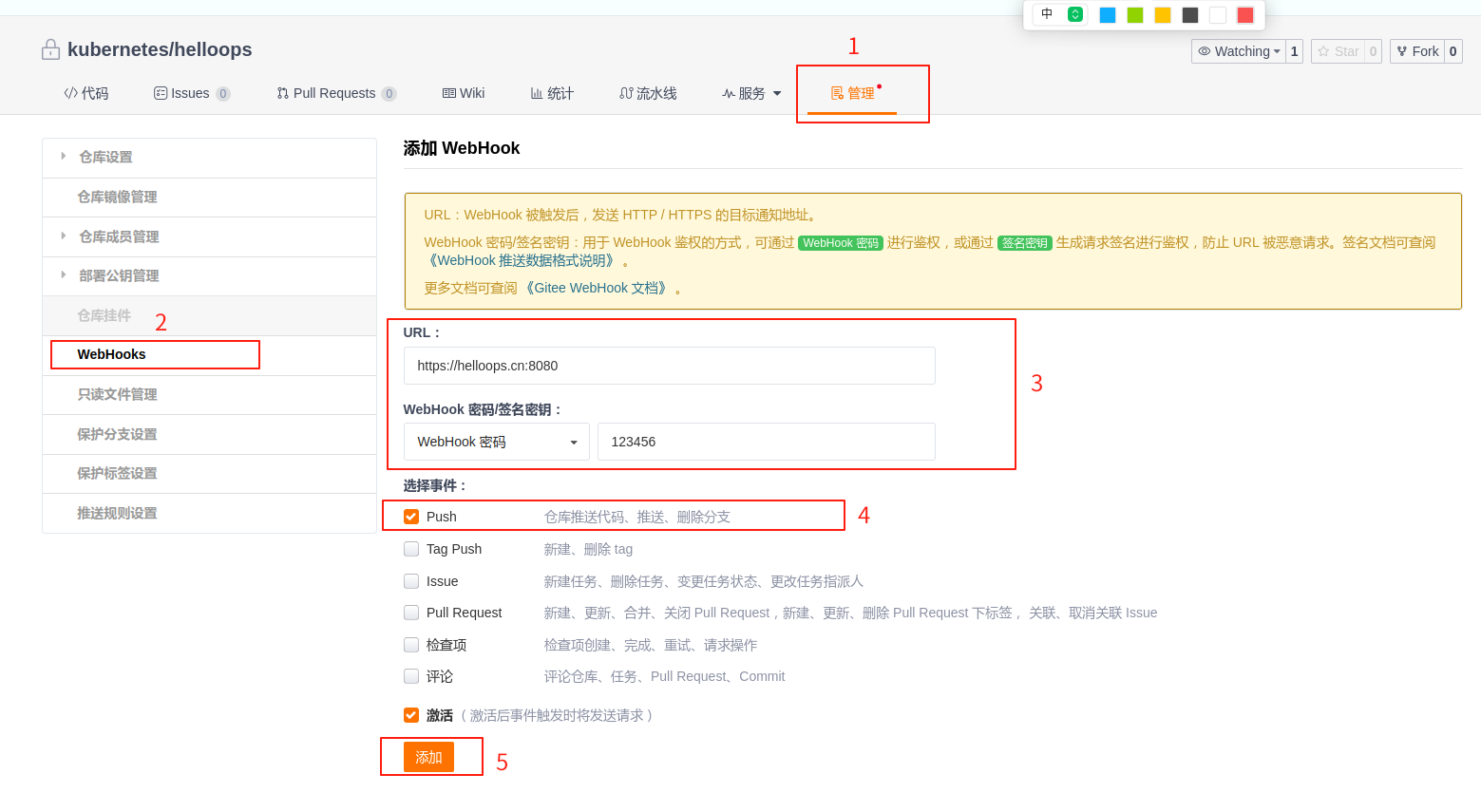
Task: Click the webhook URL input field
Action: coord(669,366)
